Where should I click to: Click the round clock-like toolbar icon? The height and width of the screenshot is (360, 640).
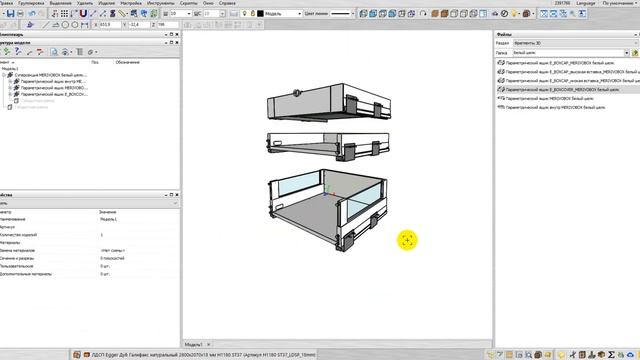coord(504,13)
